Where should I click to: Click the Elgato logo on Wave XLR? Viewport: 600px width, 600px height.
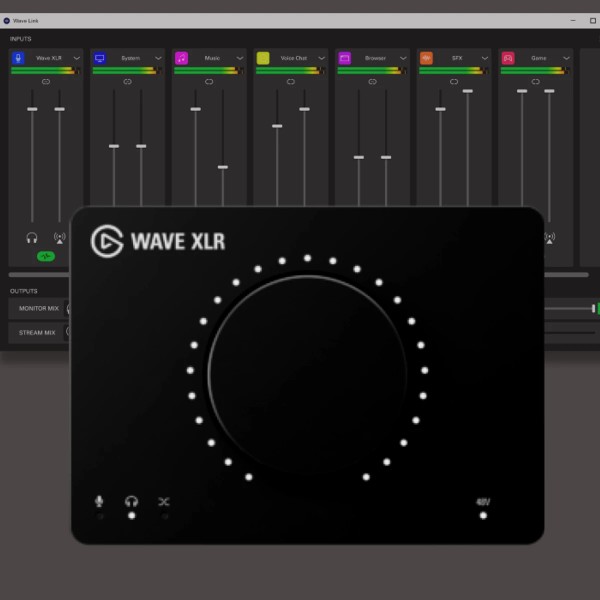107,241
